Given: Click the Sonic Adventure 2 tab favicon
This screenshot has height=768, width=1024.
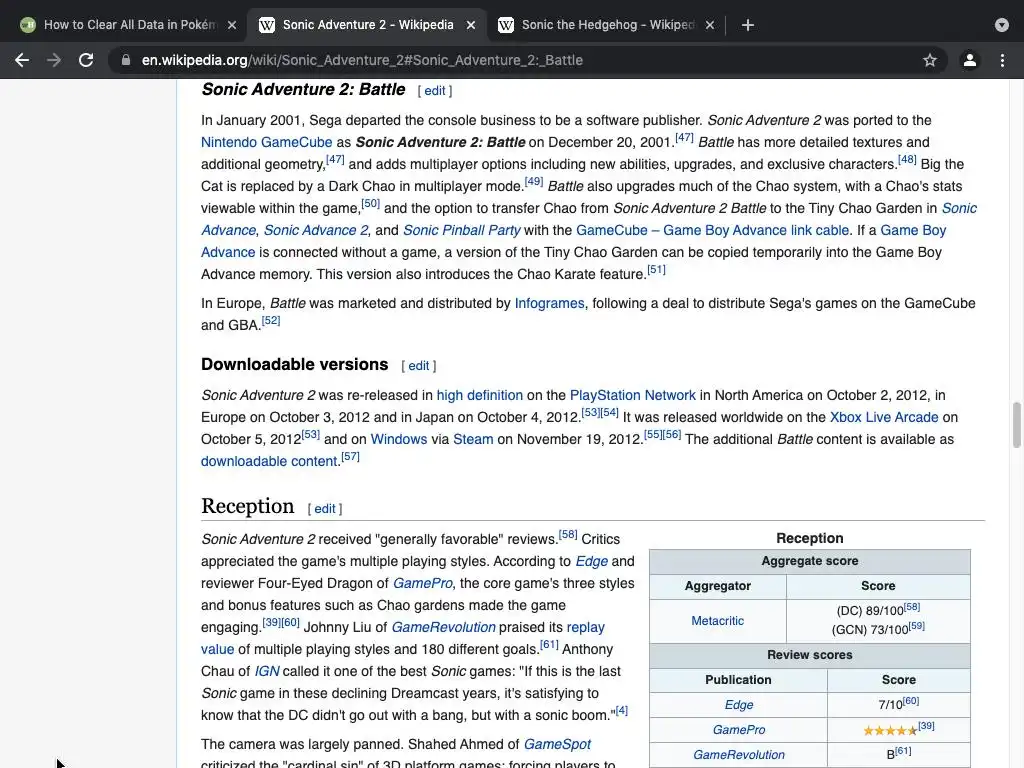Looking at the screenshot, I should coord(266,25).
